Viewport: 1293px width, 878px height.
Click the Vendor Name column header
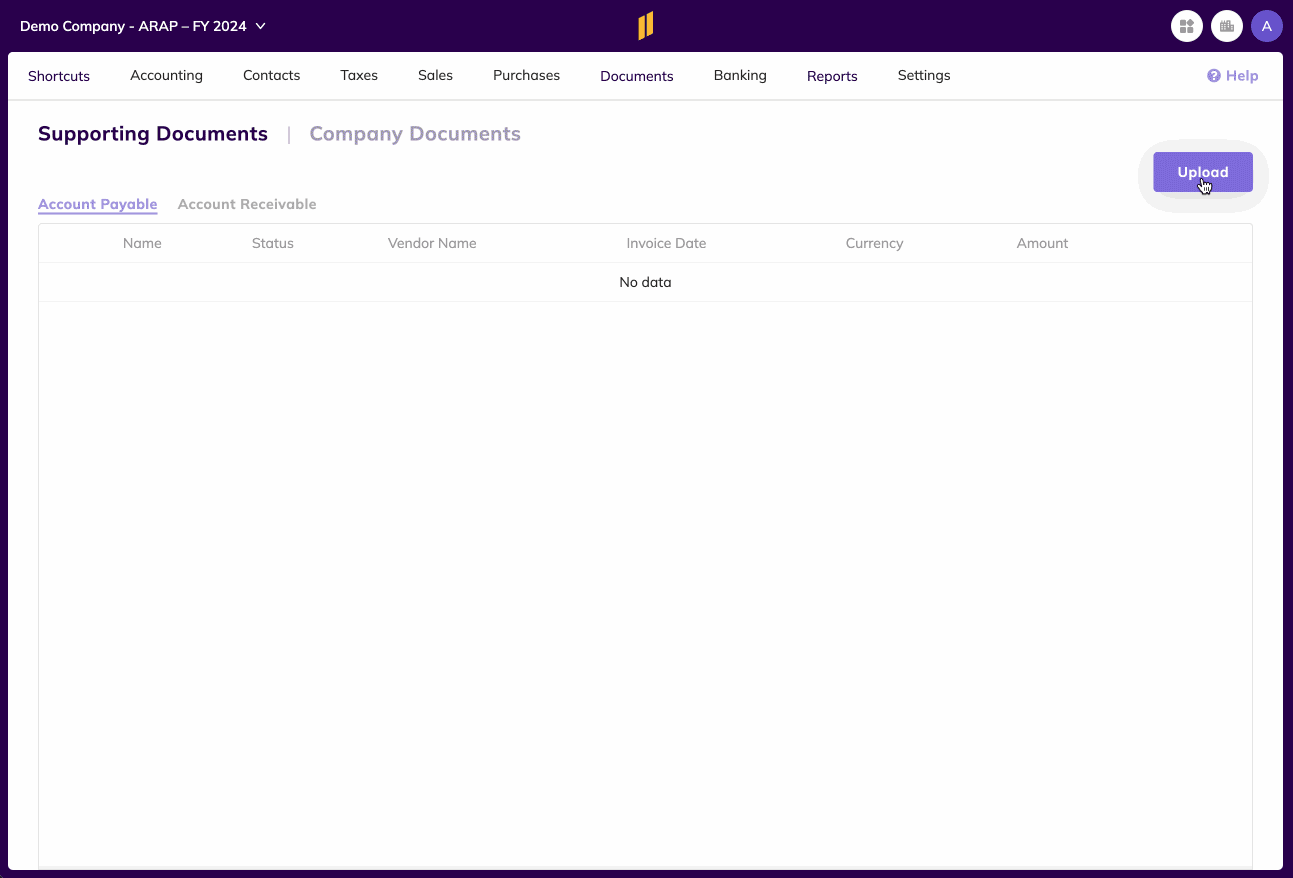(432, 243)
